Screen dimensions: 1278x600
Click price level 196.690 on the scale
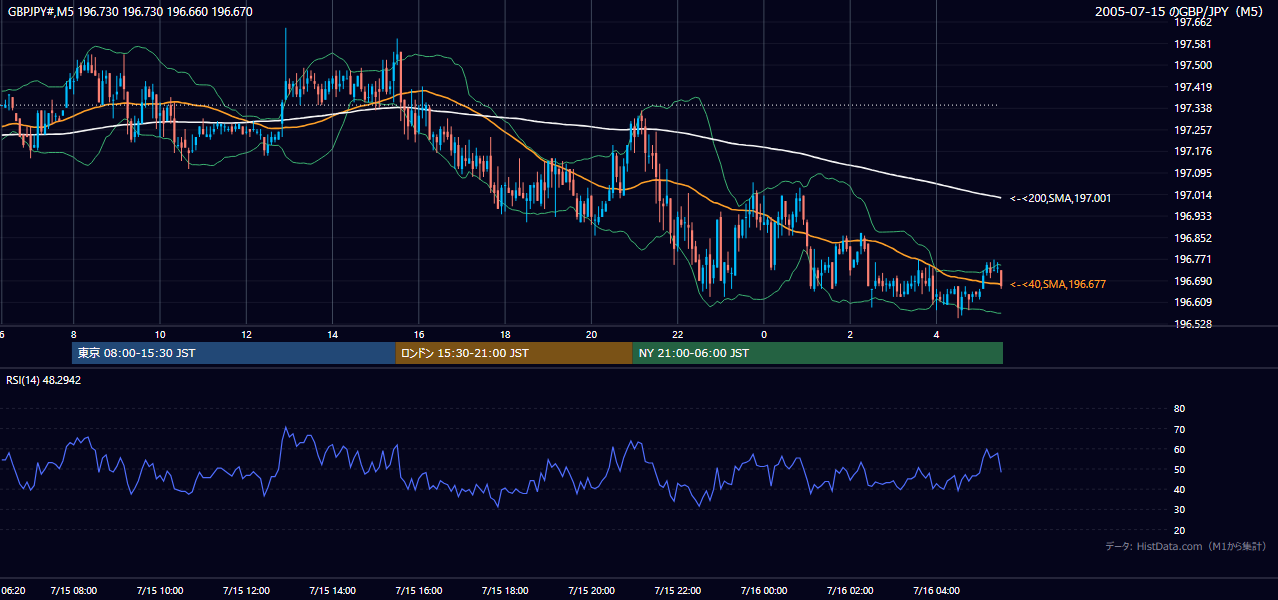point(1192,281)
